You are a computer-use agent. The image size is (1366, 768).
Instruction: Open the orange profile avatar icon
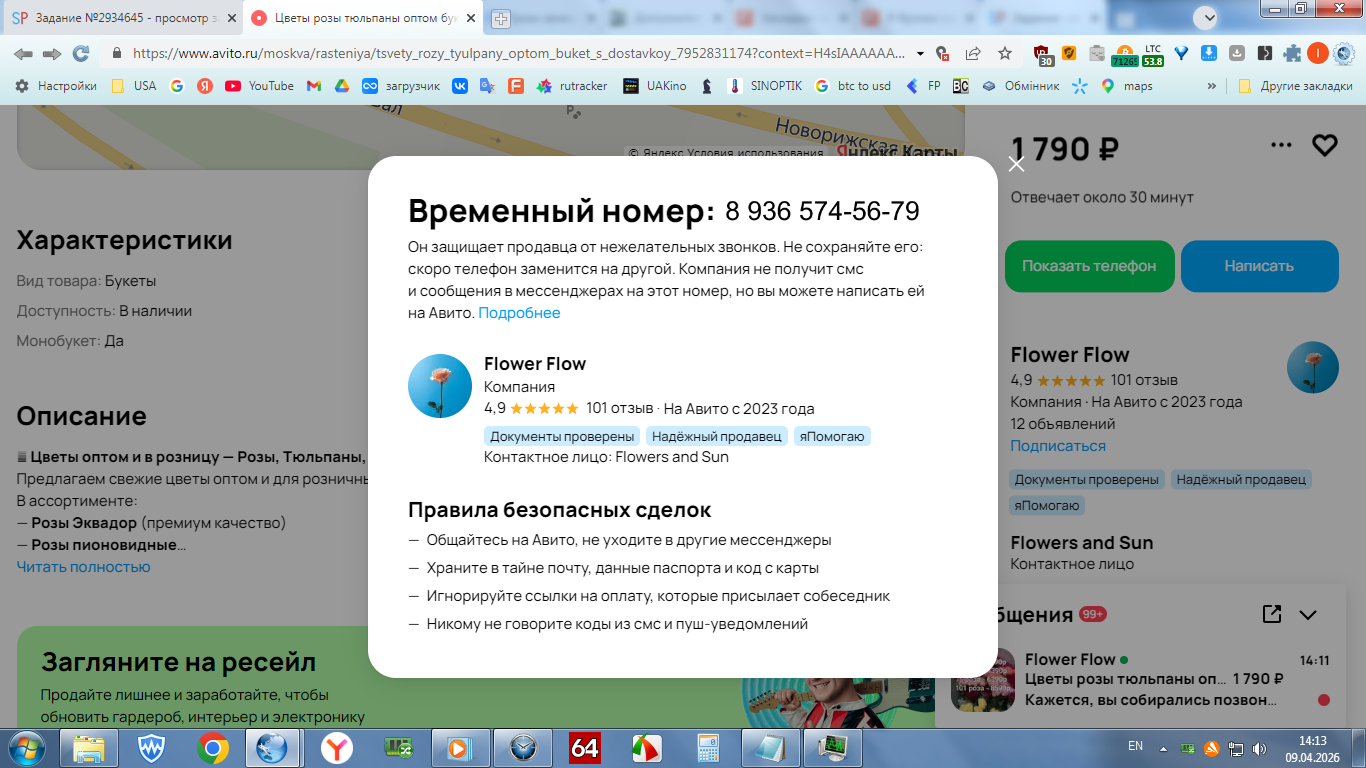[1318, 53]
